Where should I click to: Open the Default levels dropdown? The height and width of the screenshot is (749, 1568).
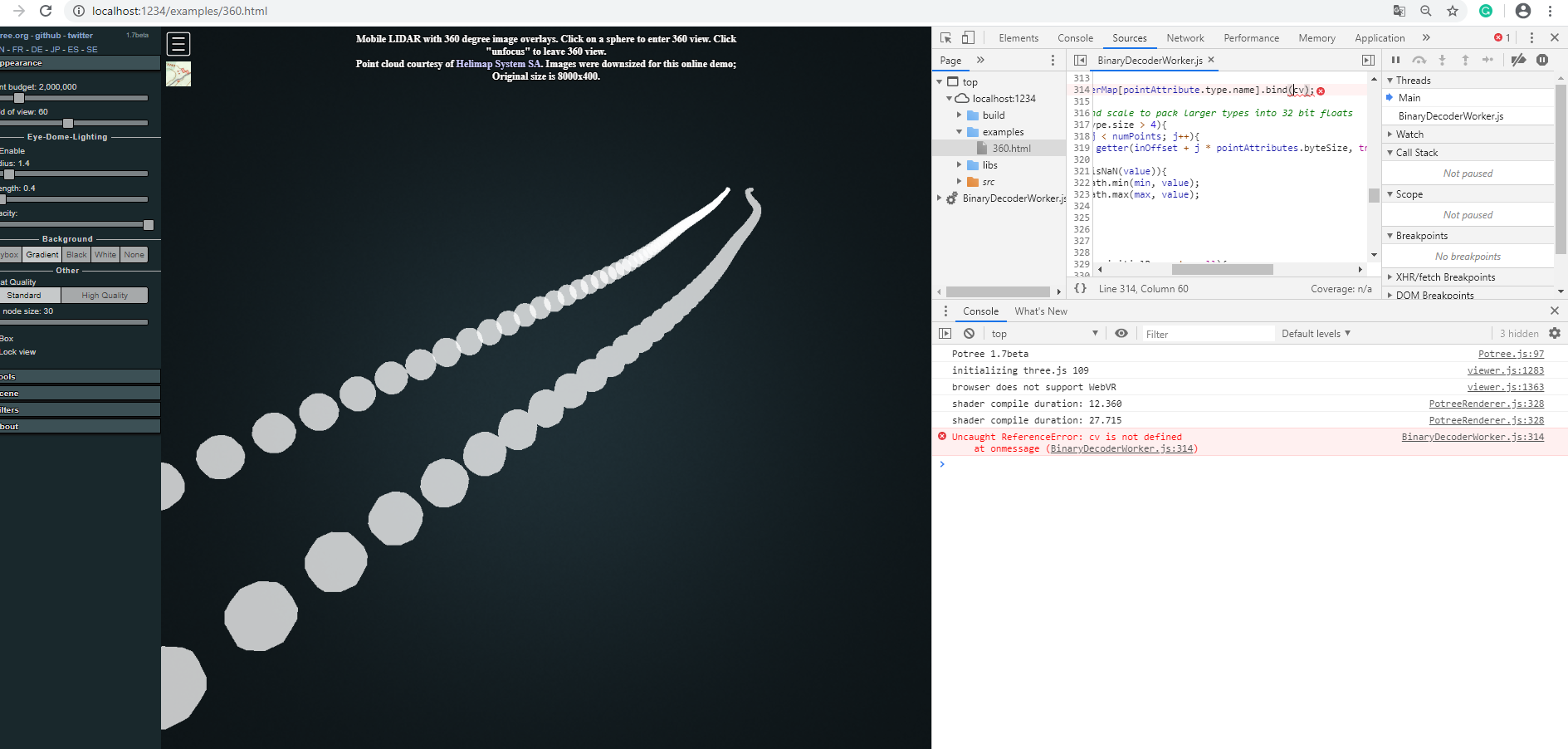pyautogui.click(x=1316, y=333)
